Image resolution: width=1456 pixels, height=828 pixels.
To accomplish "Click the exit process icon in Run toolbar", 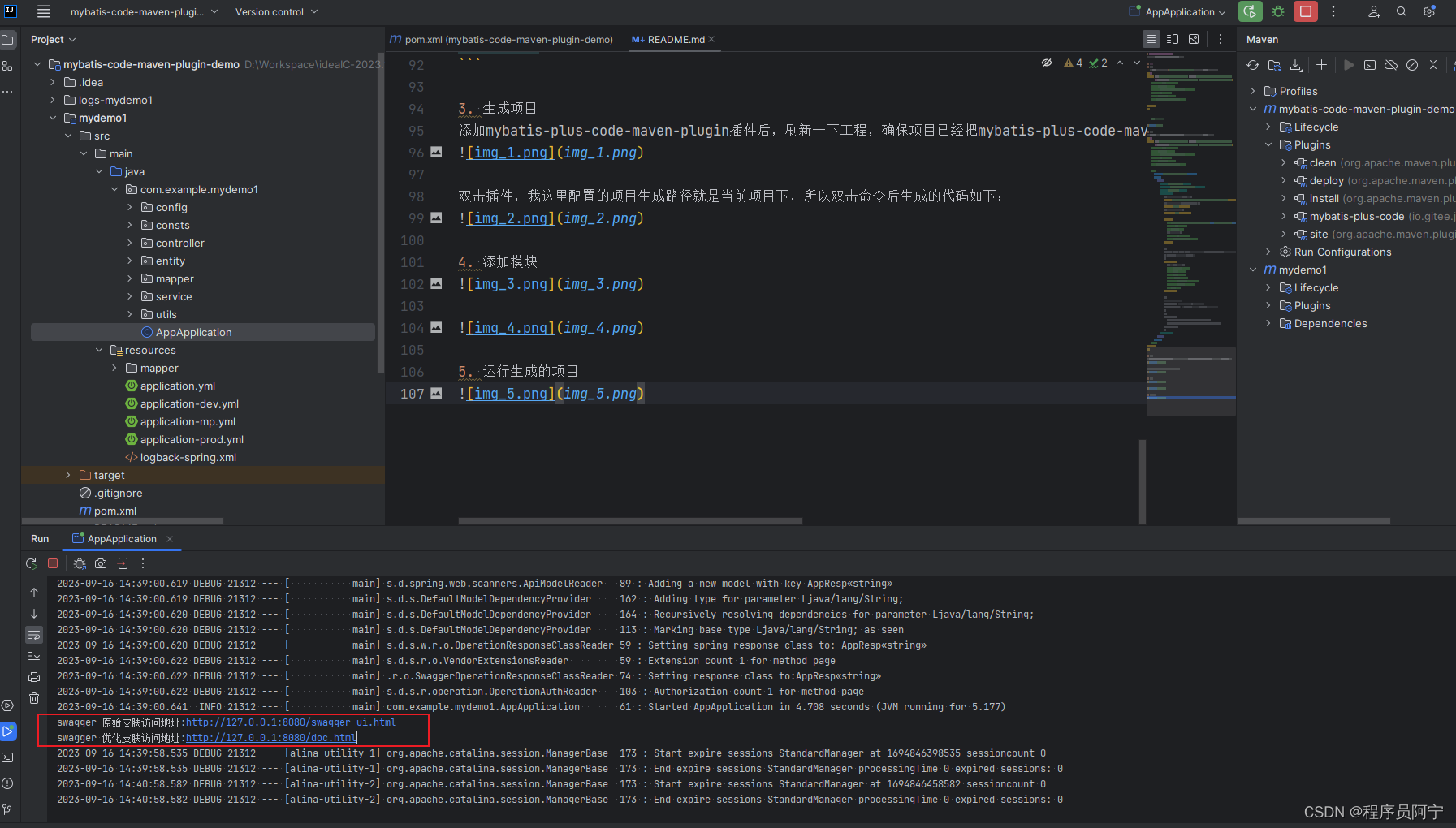I will pos(123,563).
